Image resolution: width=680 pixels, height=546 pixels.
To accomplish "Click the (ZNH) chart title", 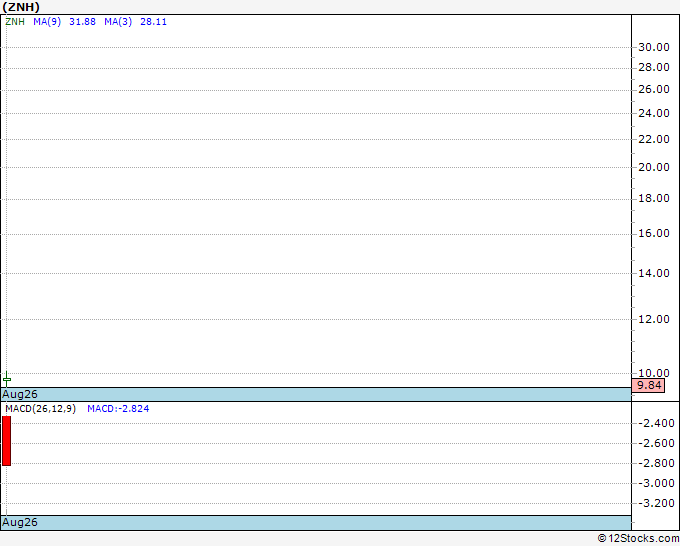I will pos(21,7).
